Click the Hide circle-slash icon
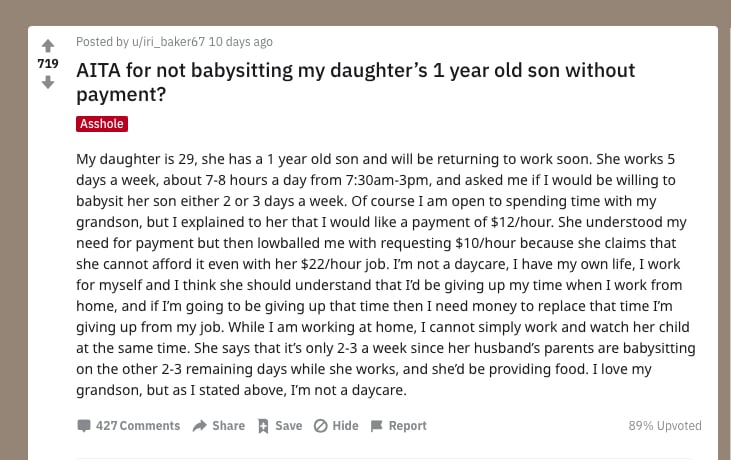 321,425
